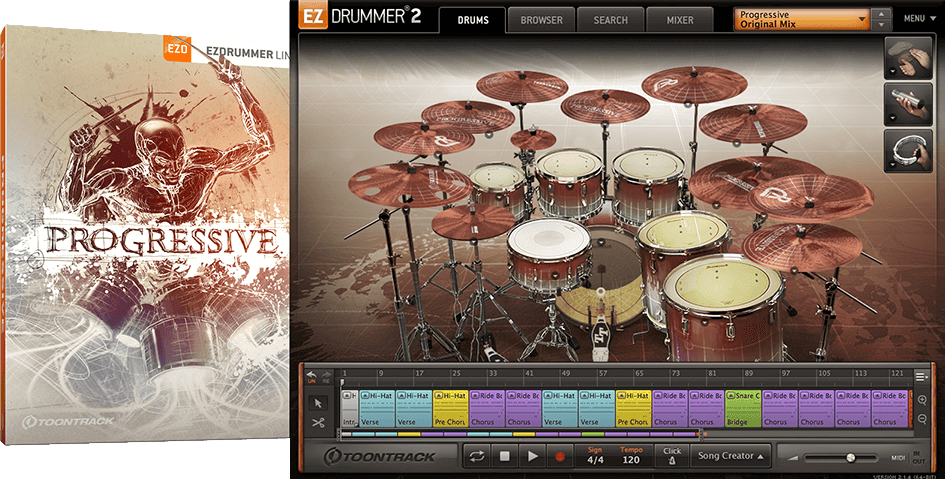The image size is (945, 479).
Task: Hit the largest floor tom in front
Action: (x=723, y=307)
